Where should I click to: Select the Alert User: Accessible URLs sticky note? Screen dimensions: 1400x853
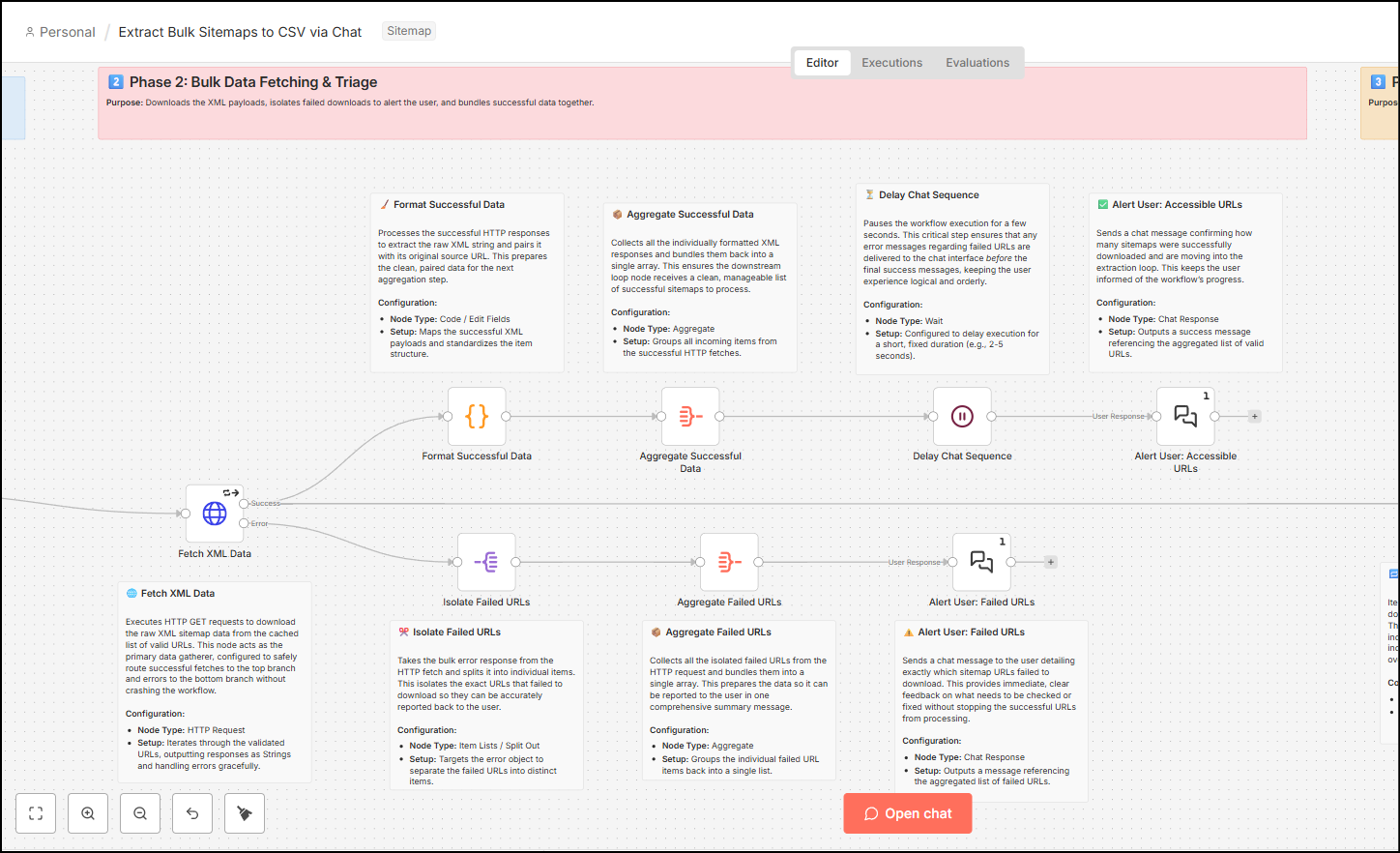(1185, 282)
